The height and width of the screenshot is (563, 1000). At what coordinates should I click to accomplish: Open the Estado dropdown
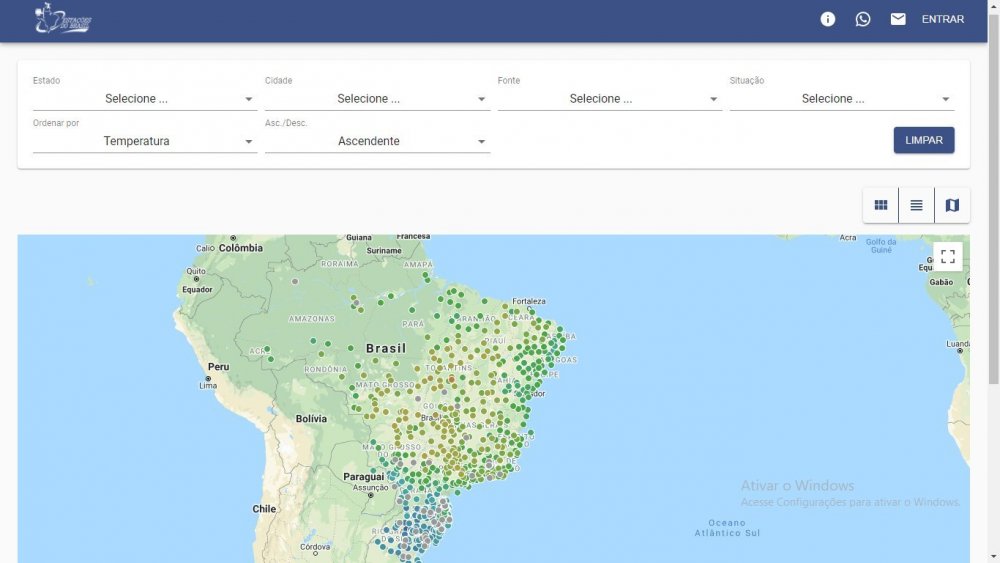[x=145, y=99]
